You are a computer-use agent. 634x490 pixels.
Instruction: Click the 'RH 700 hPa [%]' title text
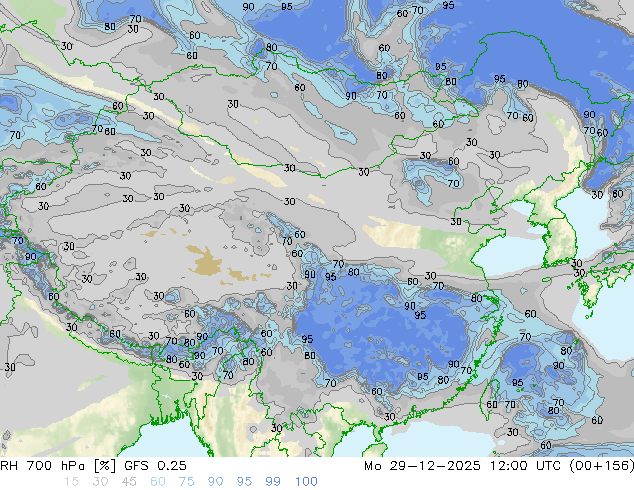(x=58, y=466)
